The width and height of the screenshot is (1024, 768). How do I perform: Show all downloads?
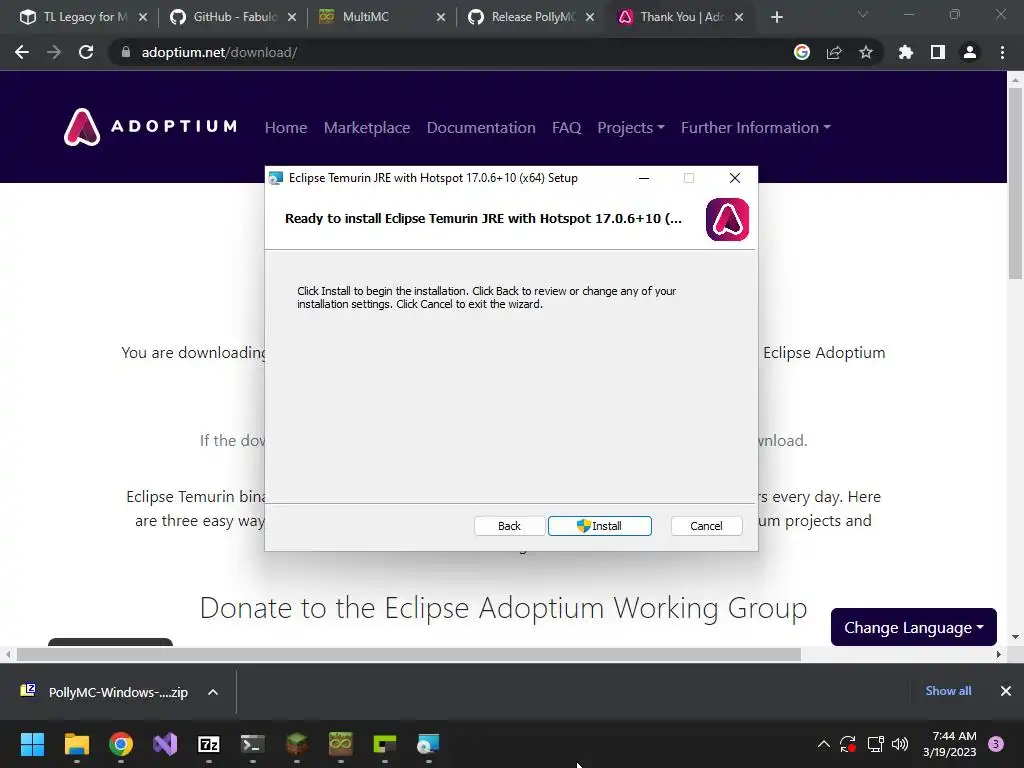[x=948, y=691]
